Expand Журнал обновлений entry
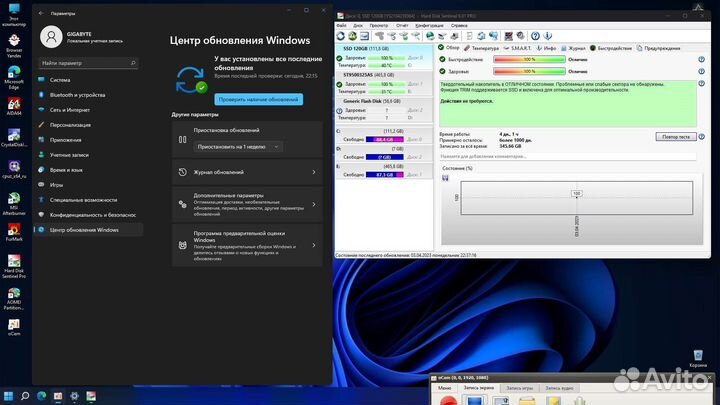720x405 pixels. coord(248,172)
